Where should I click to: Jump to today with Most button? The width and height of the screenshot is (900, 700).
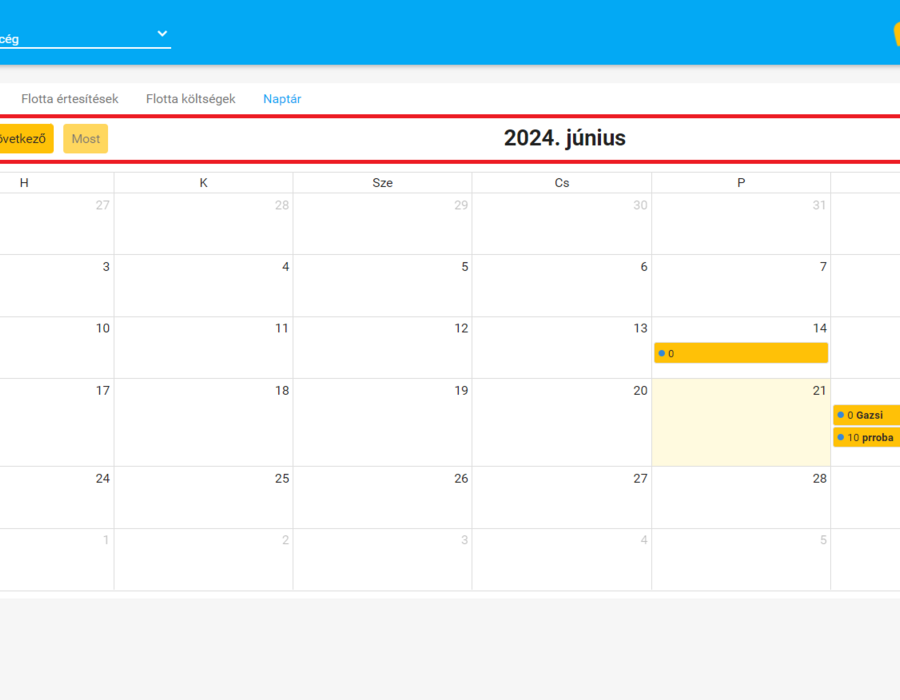point(86,139)
